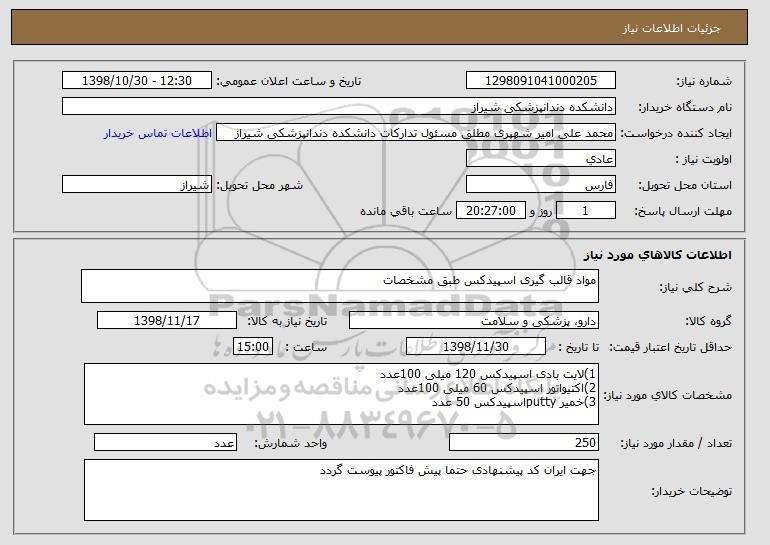This screenshot has width=770, height=545.
Task: Click the گروه کالا label
Action: [709, 321]
